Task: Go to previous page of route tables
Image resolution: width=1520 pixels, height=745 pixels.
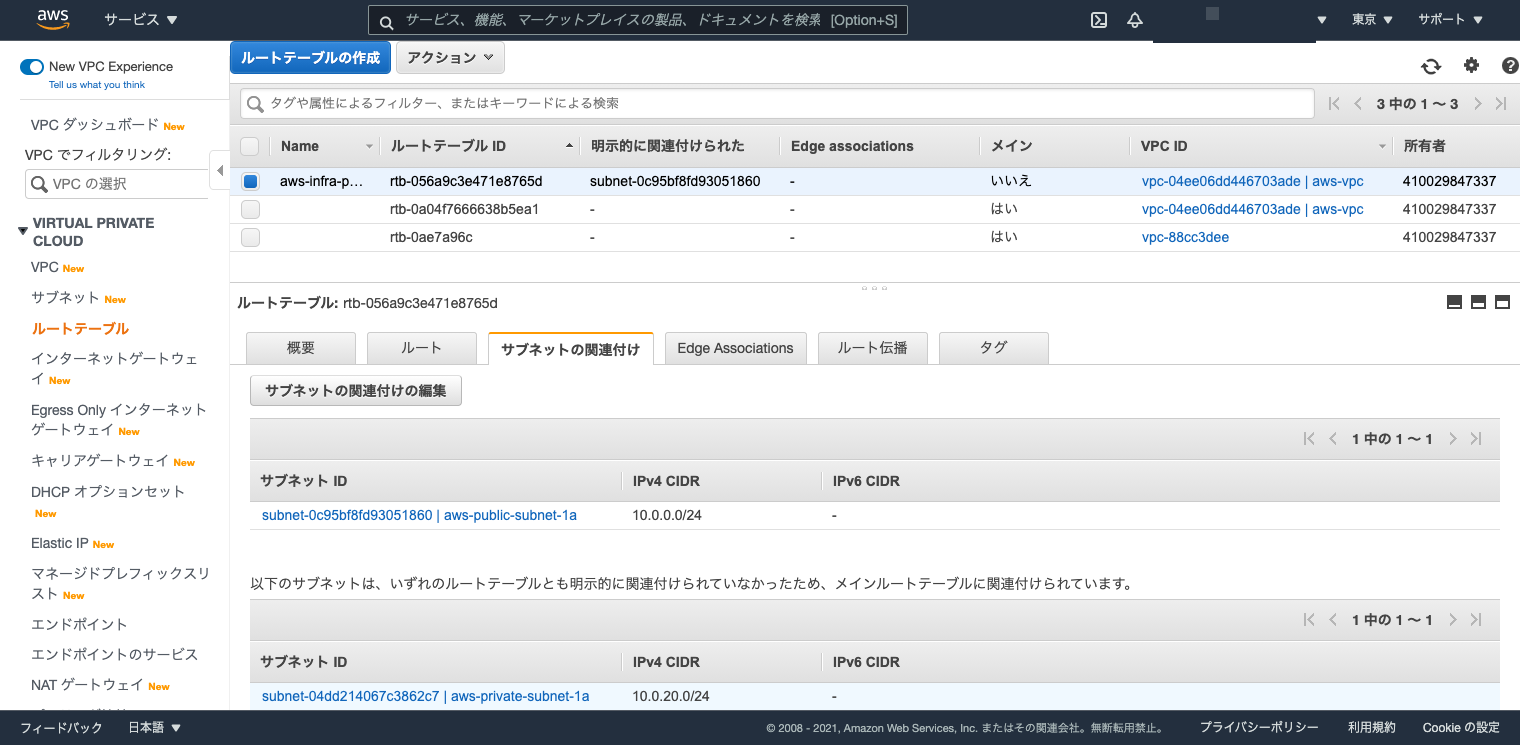Action: 1358,104
